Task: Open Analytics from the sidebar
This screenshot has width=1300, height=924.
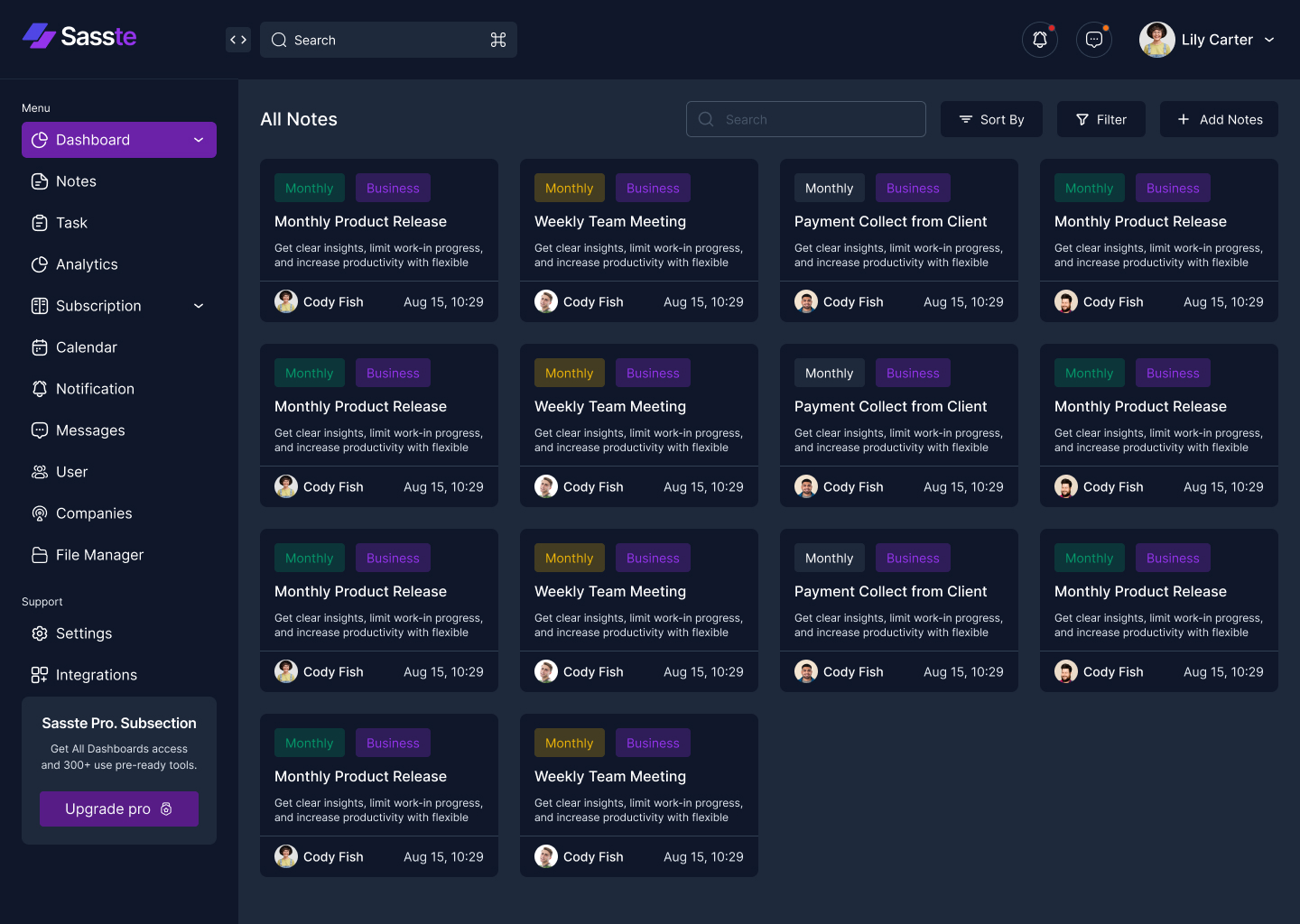Action: pyautogui.click(x=87, y=264)
